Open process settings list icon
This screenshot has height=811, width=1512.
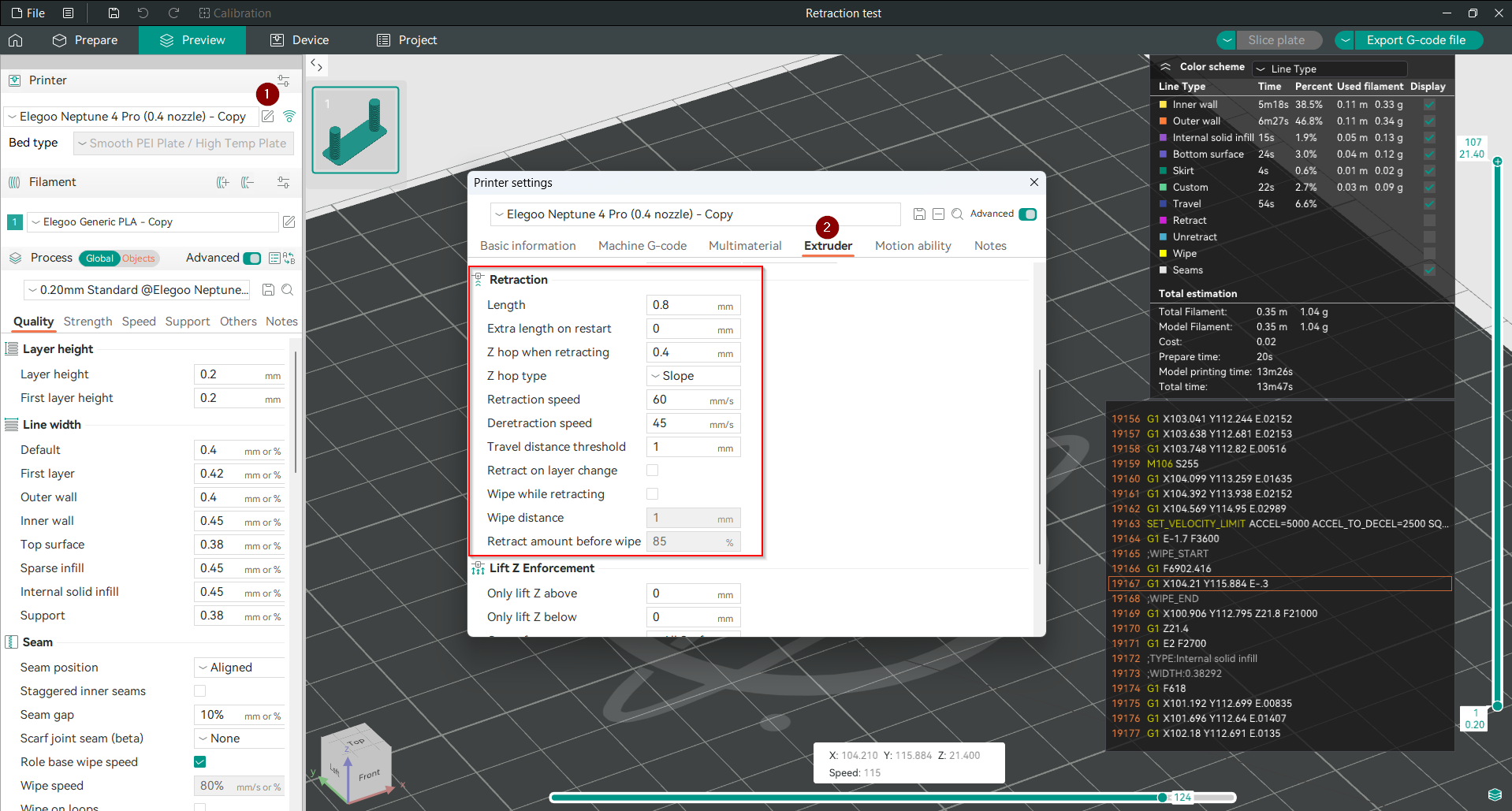coord(274,258)
